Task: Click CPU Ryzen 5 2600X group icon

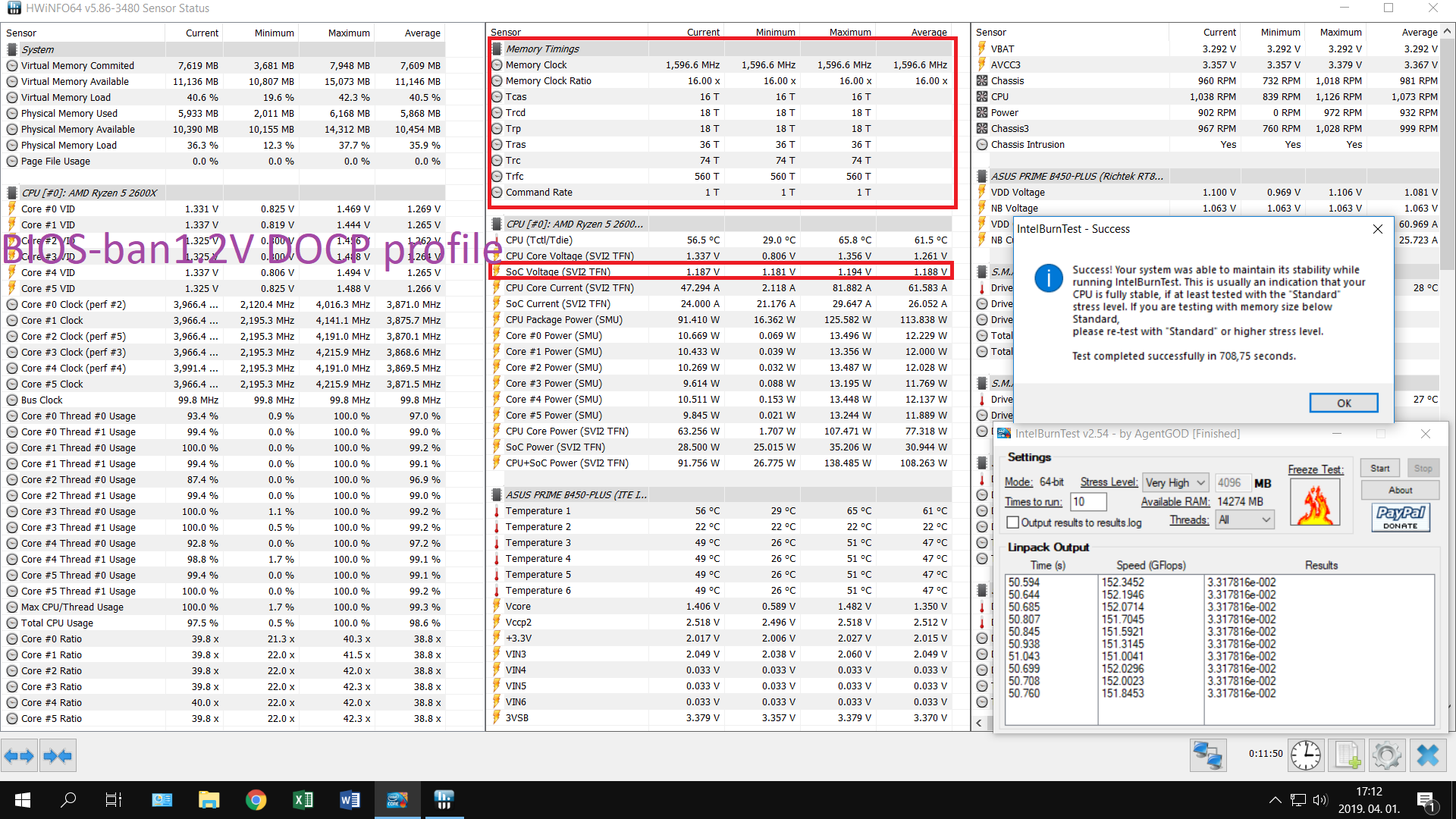Action: [x=12, y=193]
